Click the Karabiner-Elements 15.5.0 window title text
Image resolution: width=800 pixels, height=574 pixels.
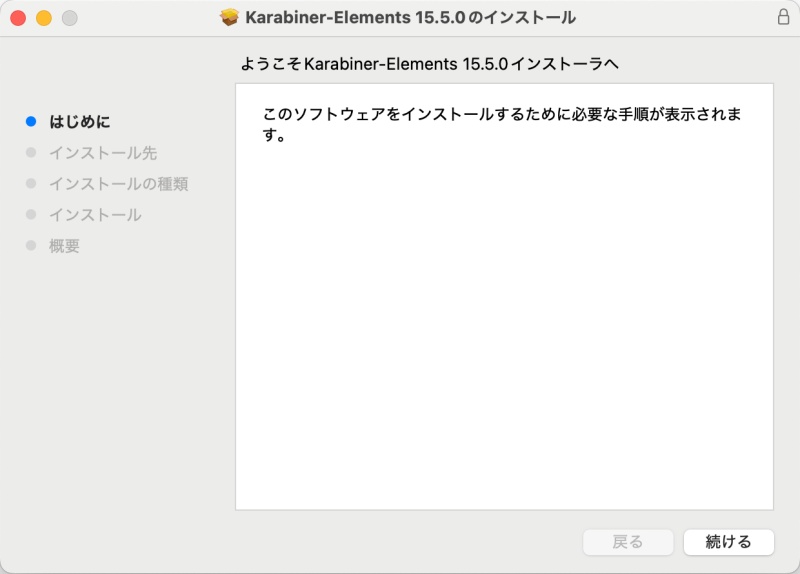pyautogui.click(x=410, y=18)
